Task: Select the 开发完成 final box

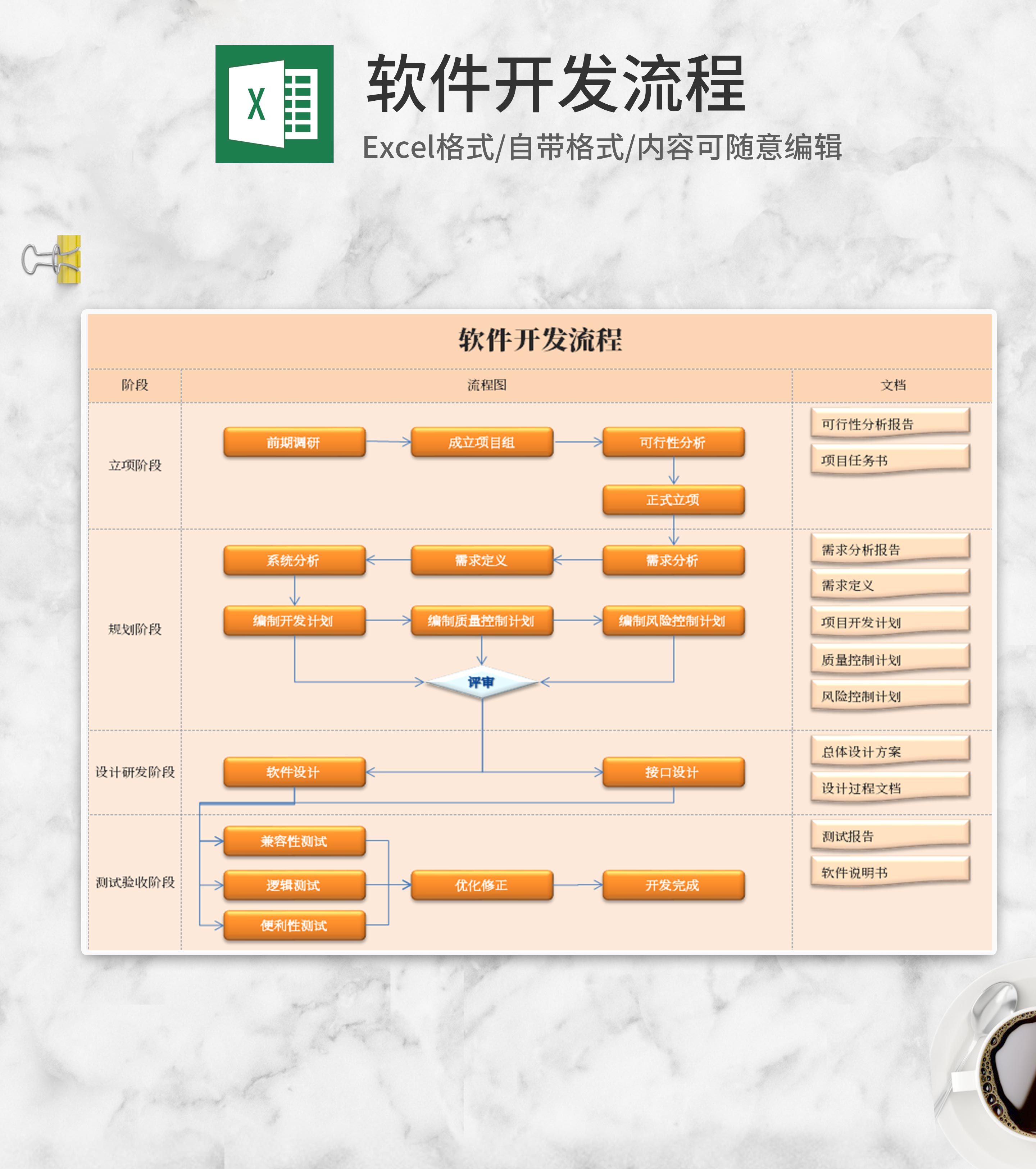Action: tap(673, 885)
